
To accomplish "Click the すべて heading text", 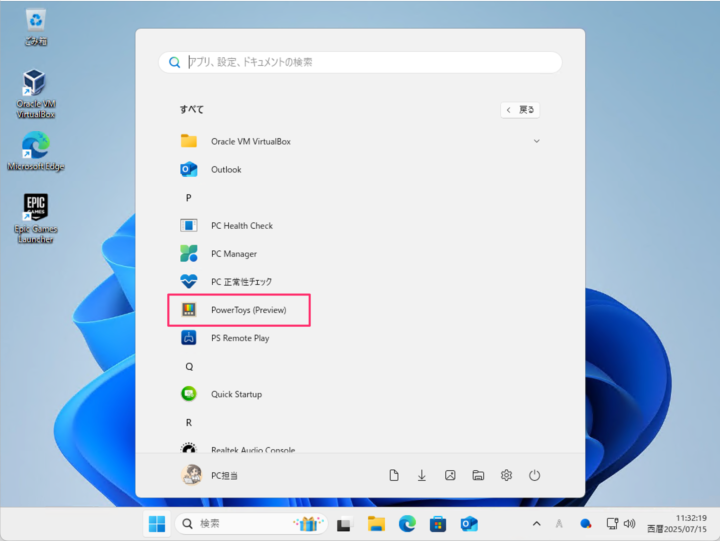I will [191, 109].
